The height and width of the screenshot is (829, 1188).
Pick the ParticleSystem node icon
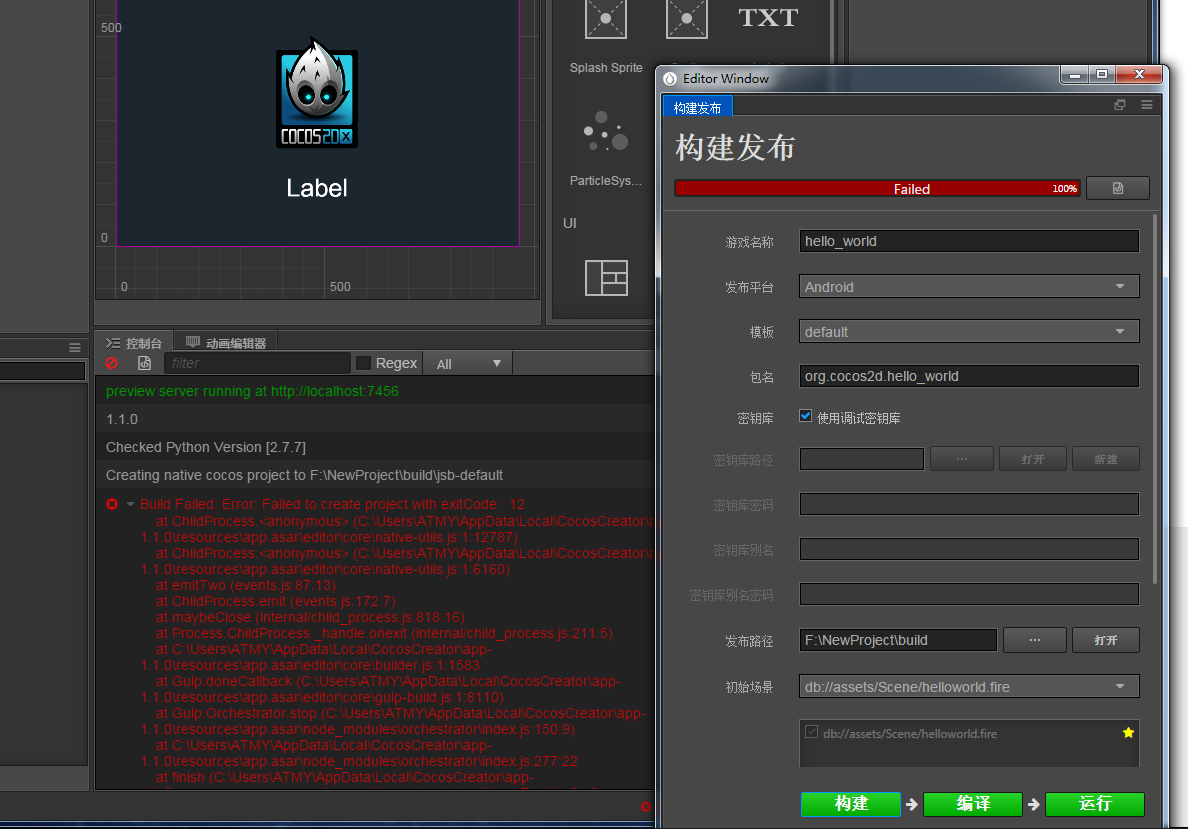[x=605, y=132]
